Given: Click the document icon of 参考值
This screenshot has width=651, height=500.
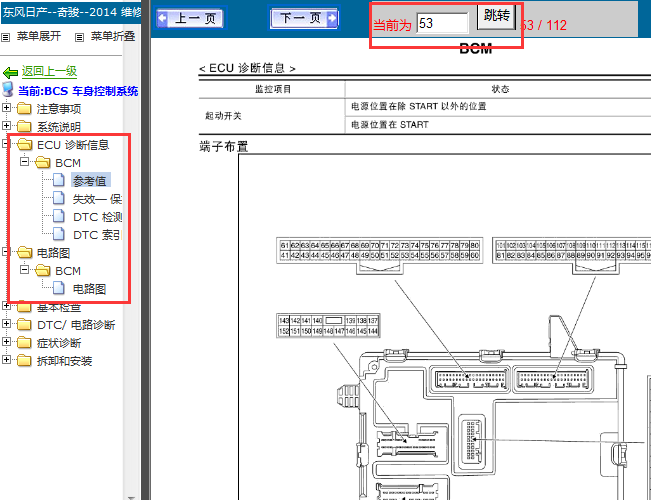Looking at the screenshot, I should click(x=59, y=180).
